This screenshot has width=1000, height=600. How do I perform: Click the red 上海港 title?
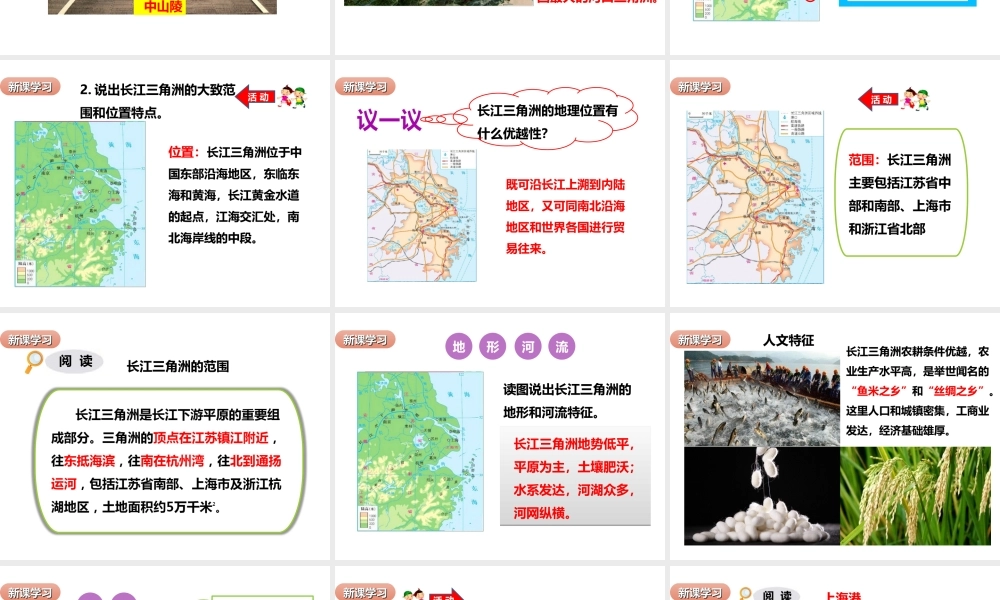coord(843,596)
